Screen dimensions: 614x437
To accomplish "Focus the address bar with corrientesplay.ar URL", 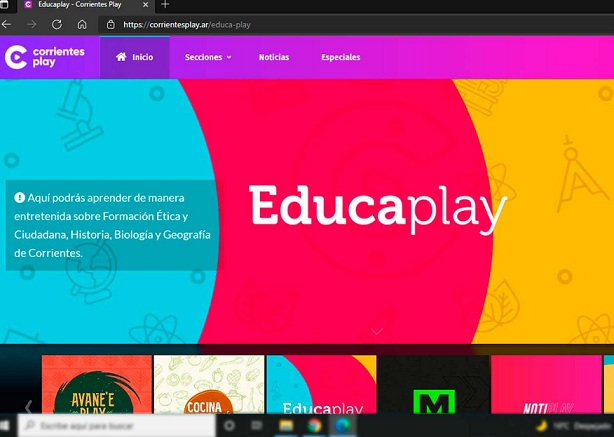I will (x=356, y=25).
